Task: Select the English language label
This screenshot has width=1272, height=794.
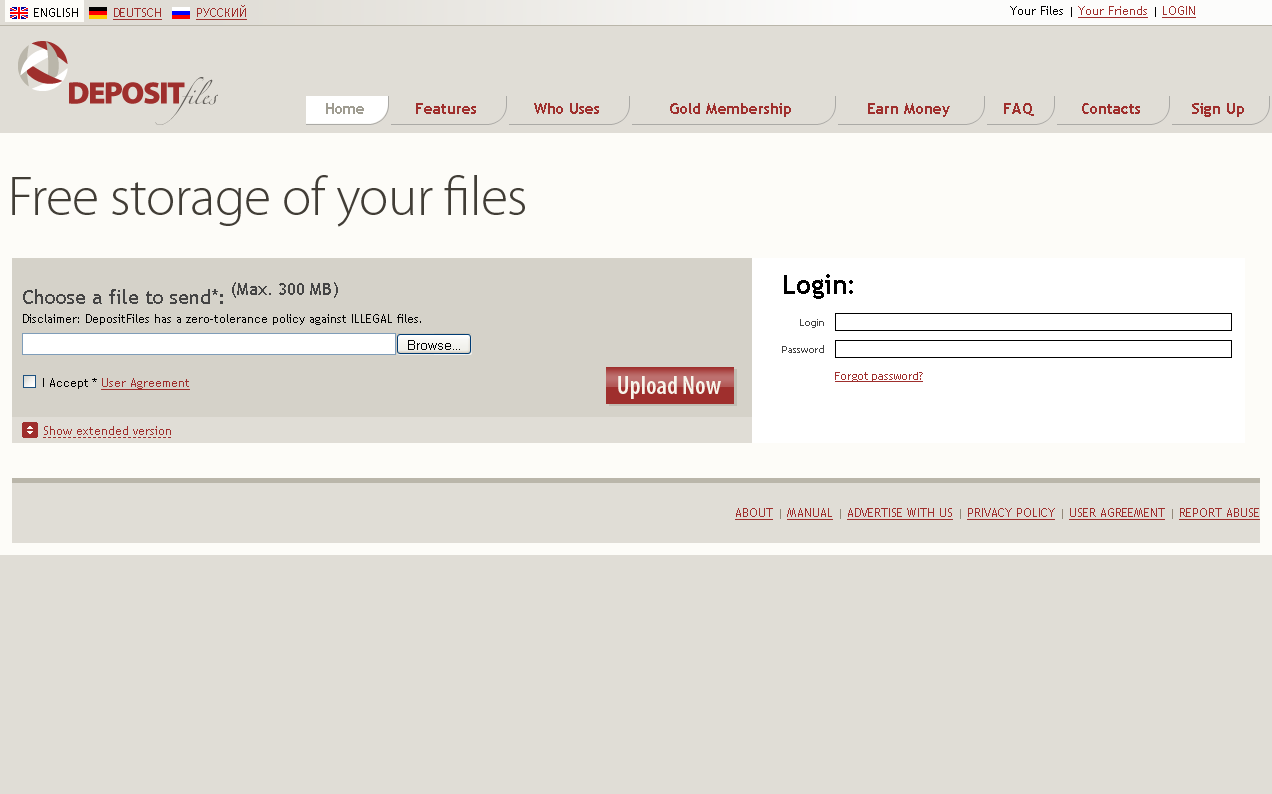Action: click(x=56, y=13)
